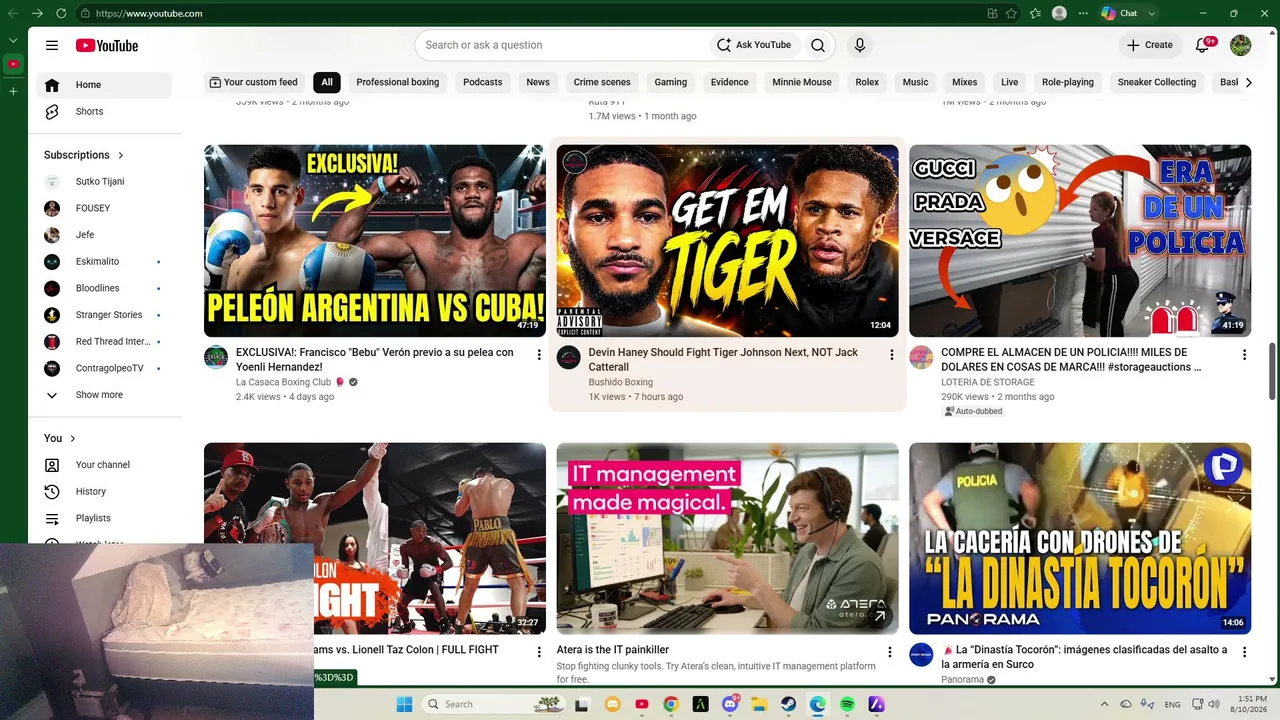Image resolution: width=1280 pixels, height=720 pixels.
Task: Open Windows Start menu
Action: [404, 704]
